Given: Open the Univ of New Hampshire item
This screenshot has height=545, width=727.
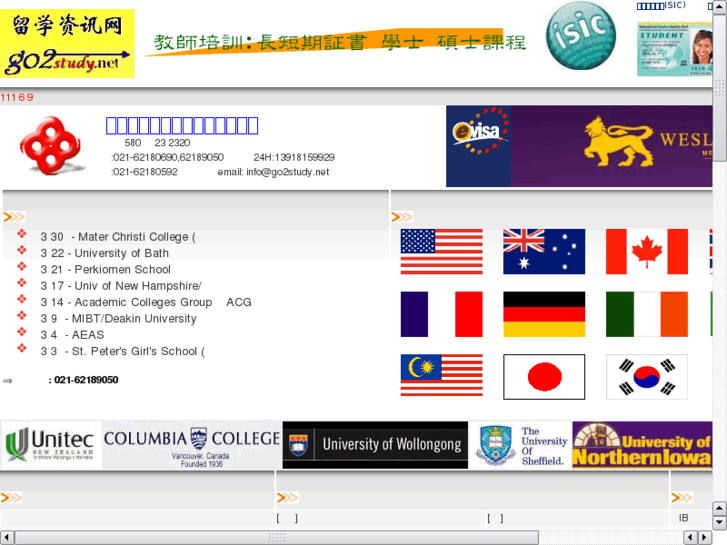Looking at the screenshot, I should click(x=121, y=286).
